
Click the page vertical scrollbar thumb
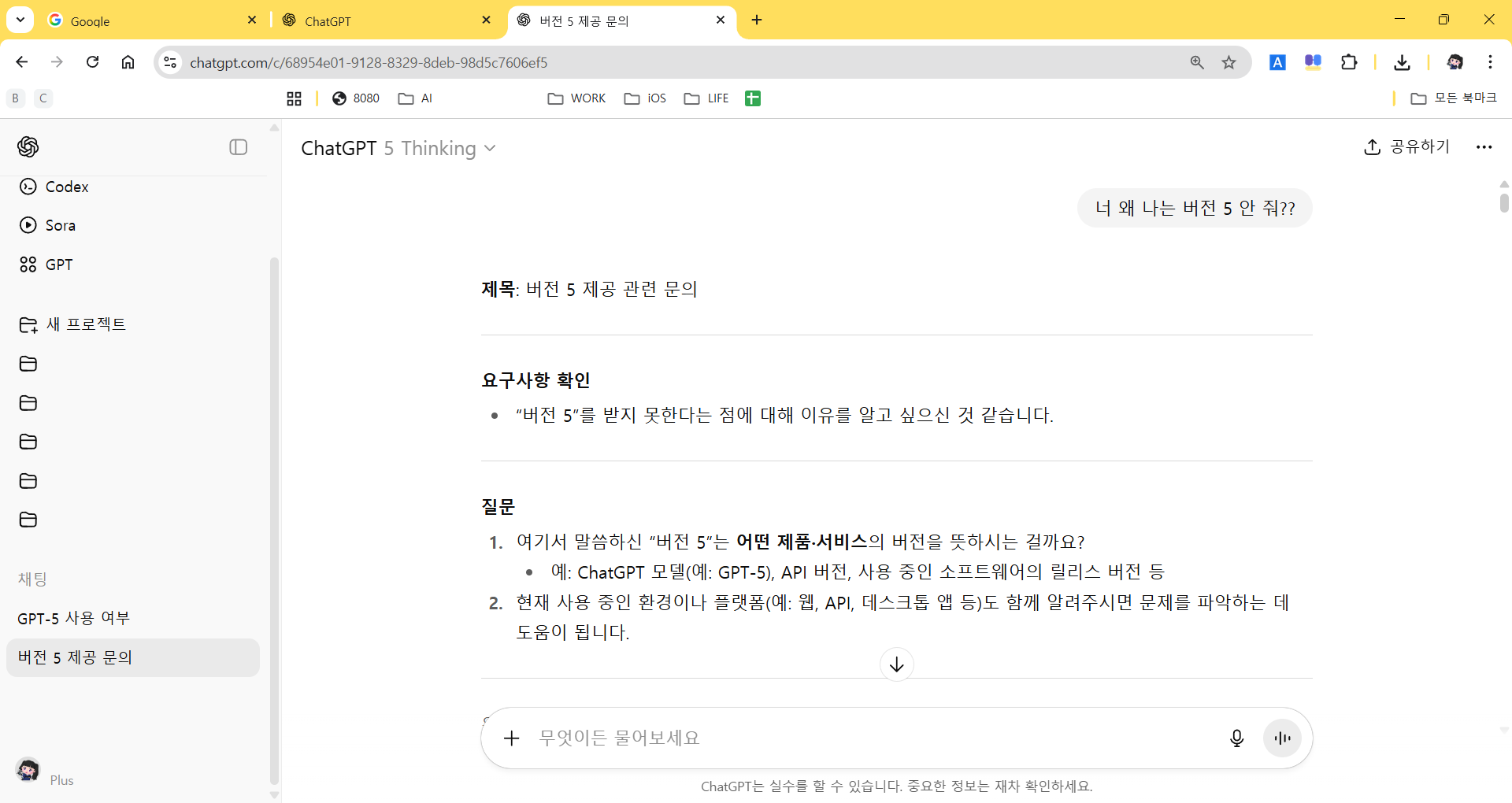click(1504, 202)
